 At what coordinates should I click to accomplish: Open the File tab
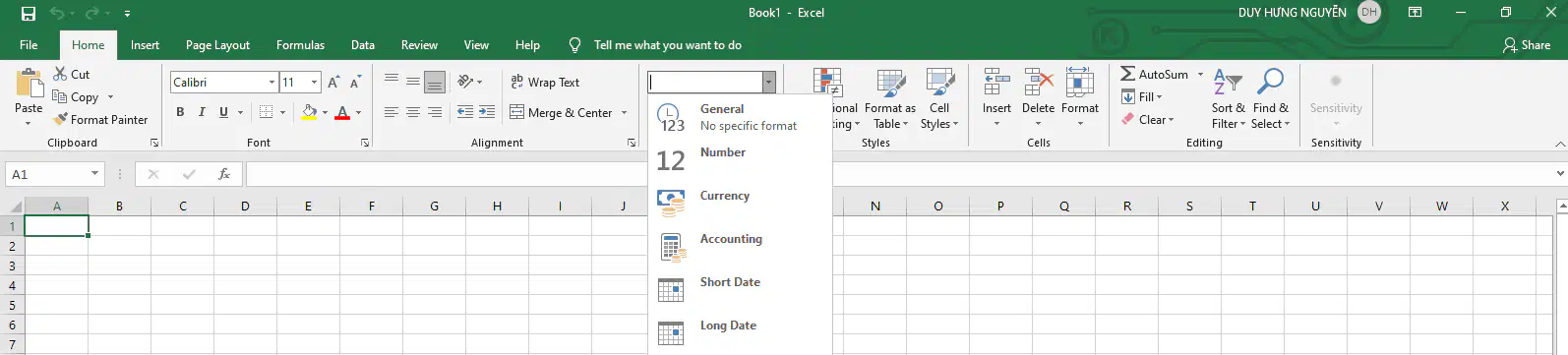pyautogui.click(x=30, y=45)
